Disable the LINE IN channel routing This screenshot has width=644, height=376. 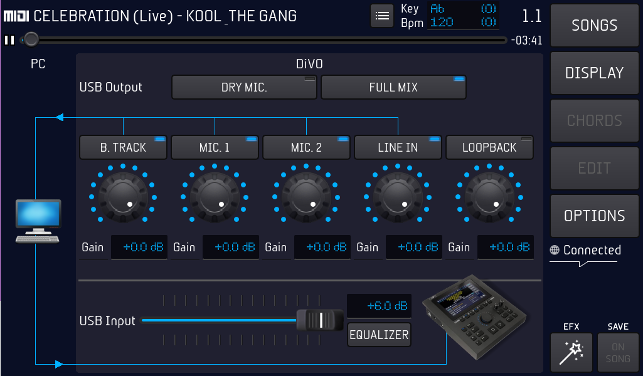coord(398,148)
